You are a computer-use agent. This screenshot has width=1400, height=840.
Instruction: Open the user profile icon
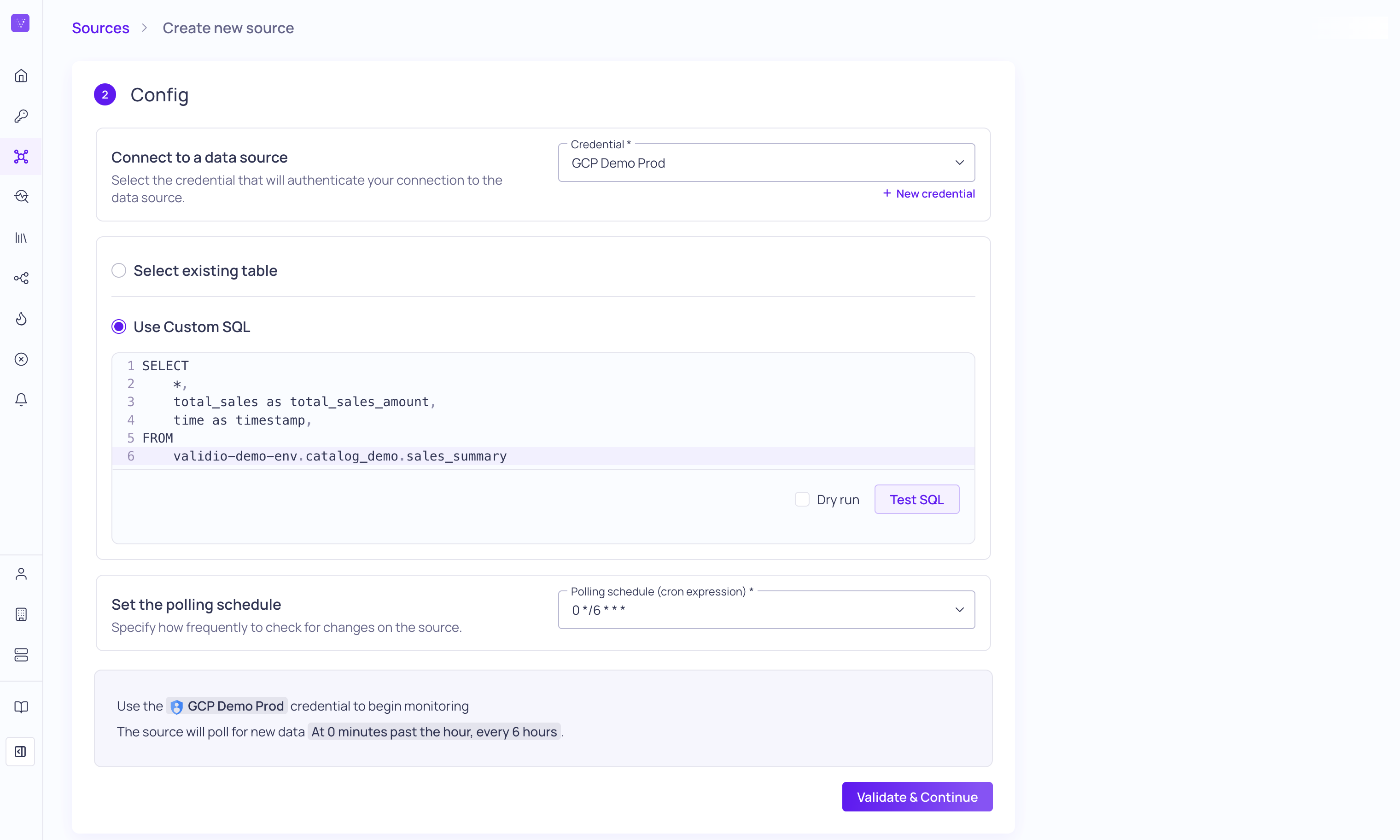click(21, 574)
